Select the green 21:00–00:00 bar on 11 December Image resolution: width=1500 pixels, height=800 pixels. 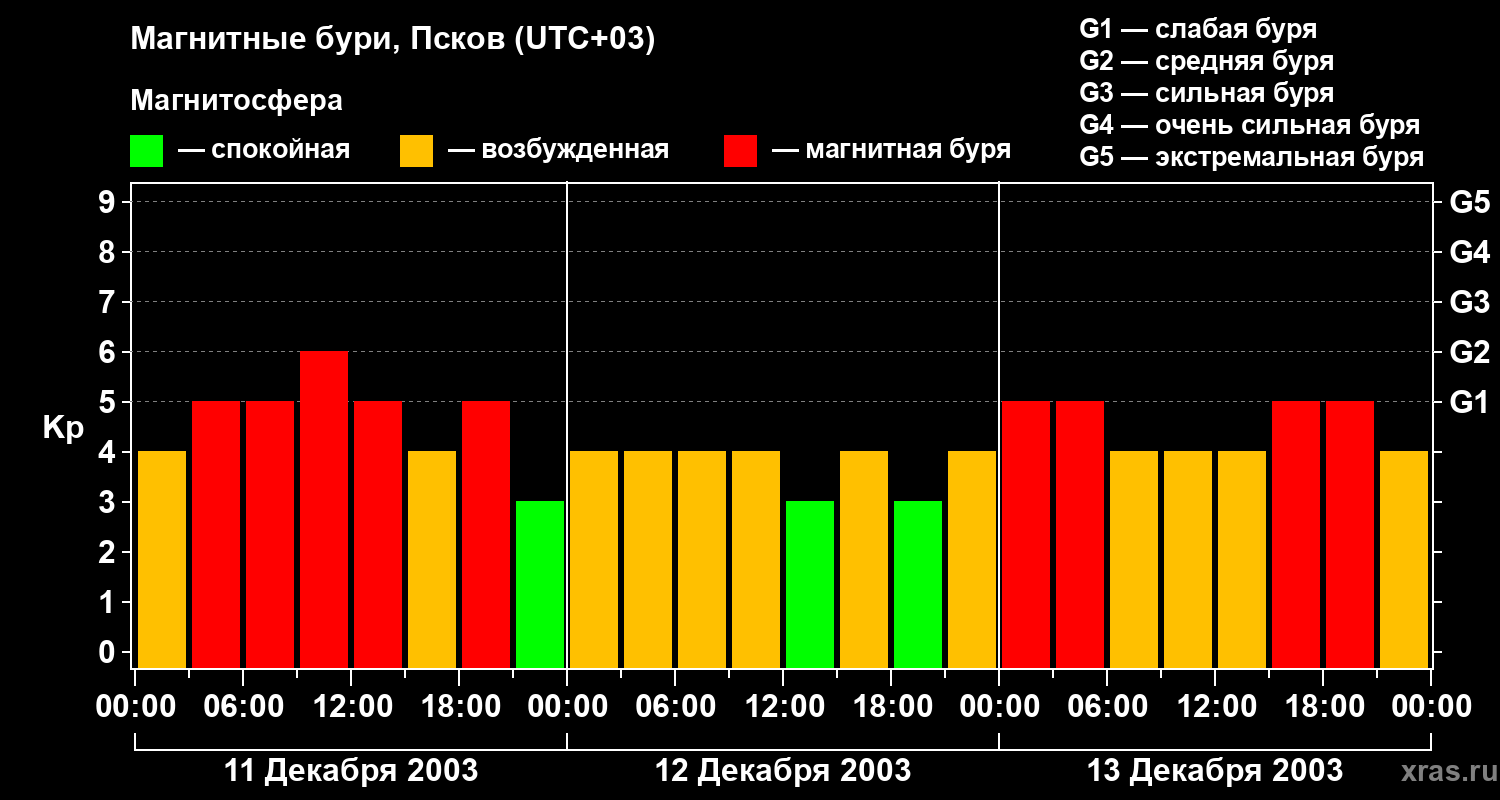click(x=540, y=585)
